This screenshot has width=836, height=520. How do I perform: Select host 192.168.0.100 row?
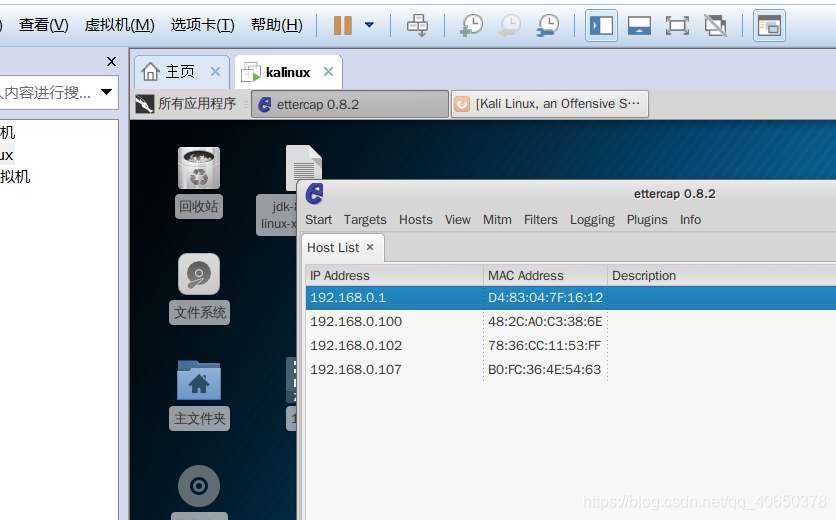(571, 322)
